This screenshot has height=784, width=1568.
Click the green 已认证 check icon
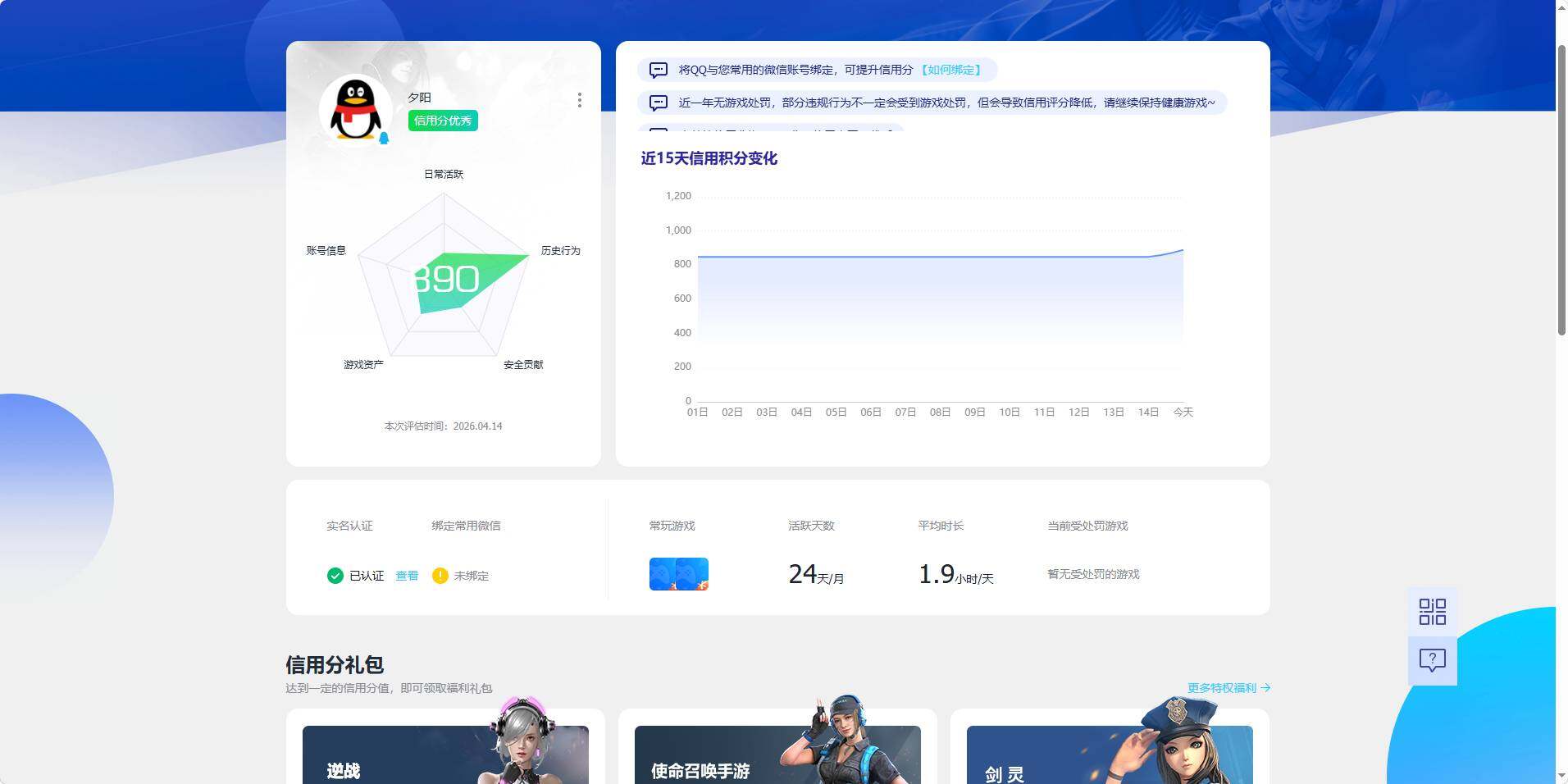[335, 576]
